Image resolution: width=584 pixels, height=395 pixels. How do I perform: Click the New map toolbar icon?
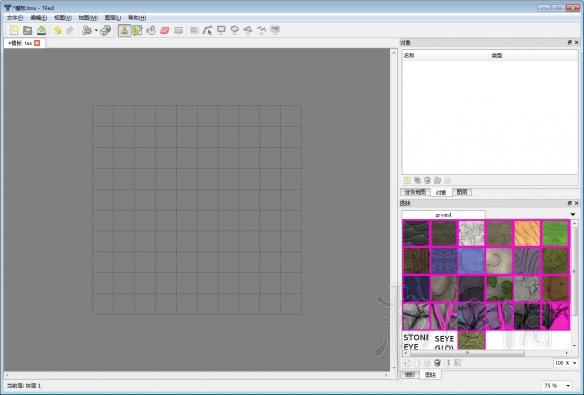[x=14, y=31]
